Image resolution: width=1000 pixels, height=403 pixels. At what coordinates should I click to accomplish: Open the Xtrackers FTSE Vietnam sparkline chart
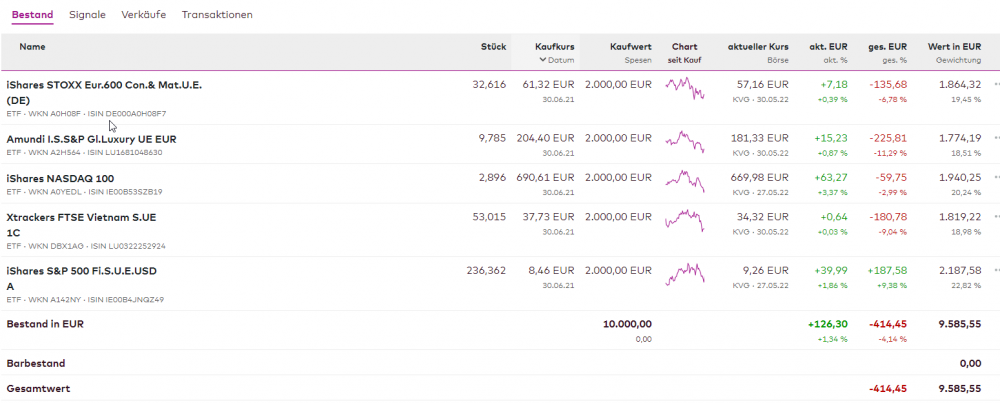(x=685, y=220)
